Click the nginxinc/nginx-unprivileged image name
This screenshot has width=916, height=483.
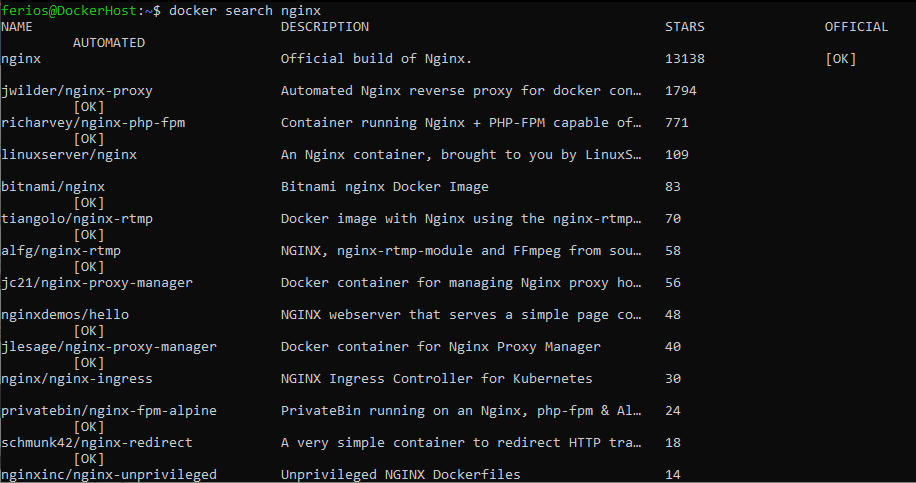click(x=109, y=475)
